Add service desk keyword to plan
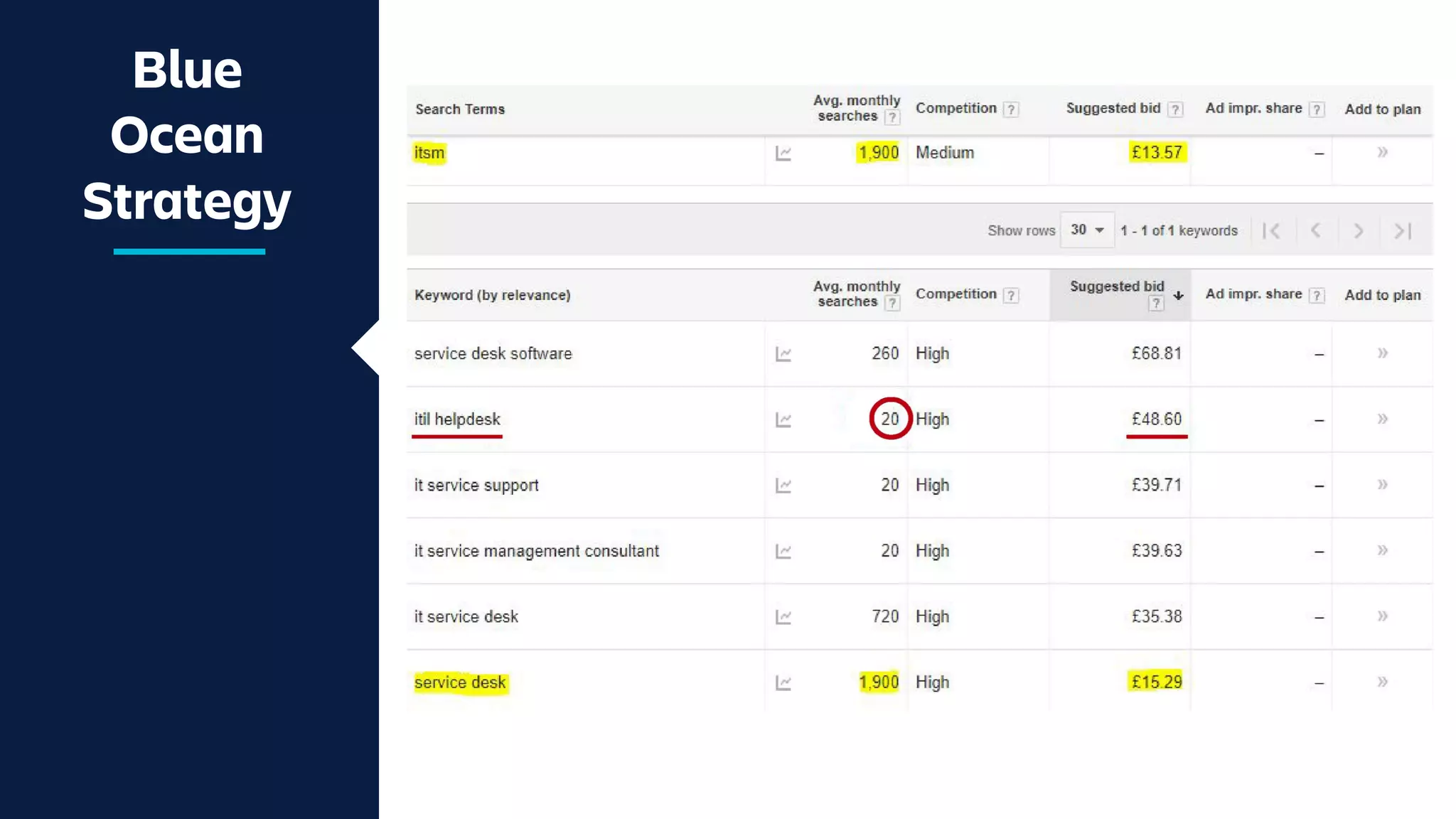Screen dimensions: 1456x819 point(1382,682)
